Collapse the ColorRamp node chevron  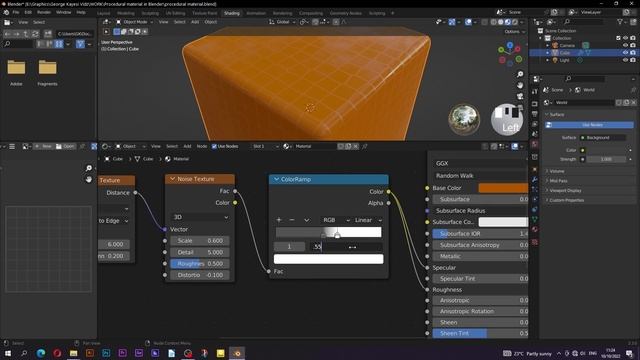(x=276, y=179)
